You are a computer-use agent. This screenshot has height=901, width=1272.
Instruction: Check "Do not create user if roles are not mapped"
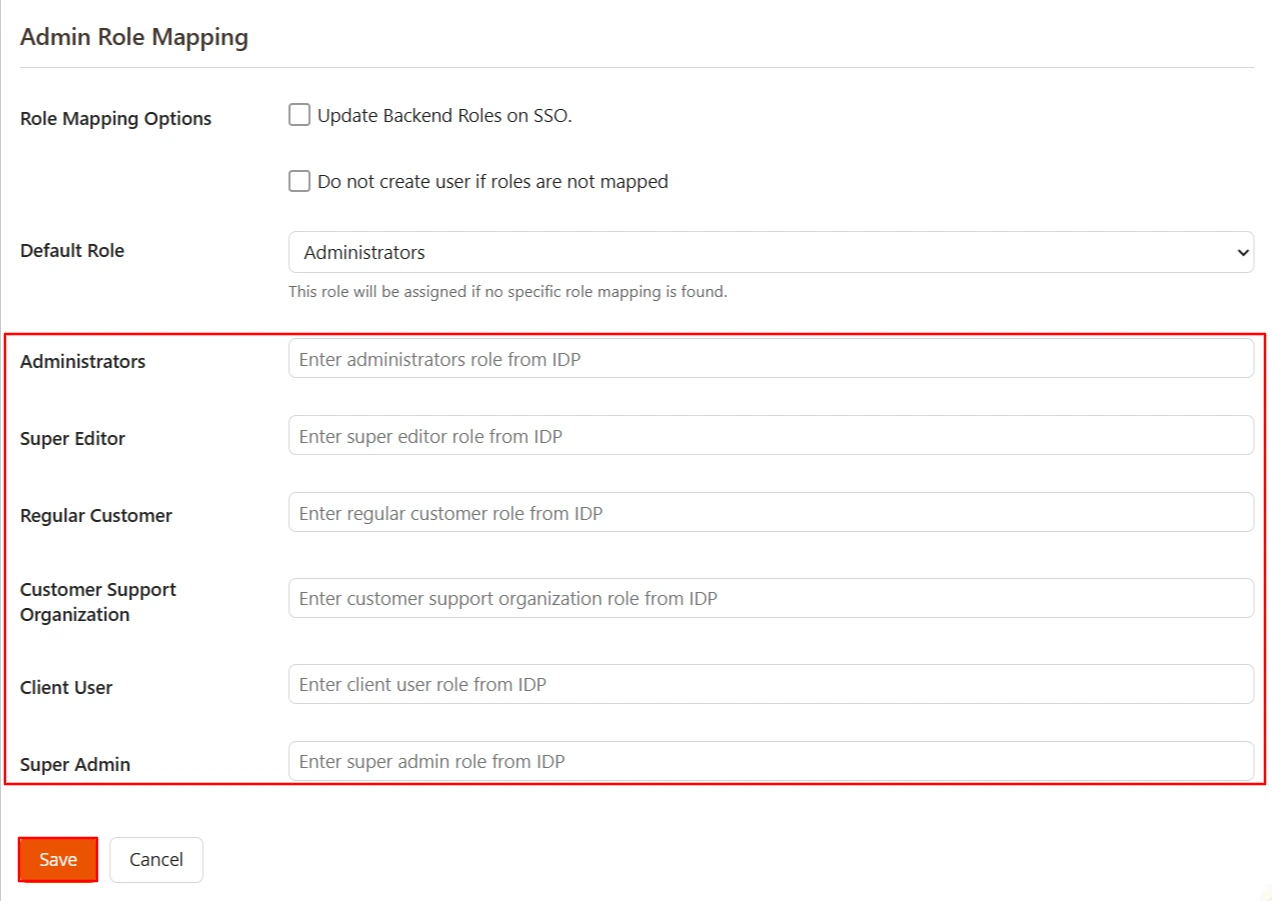tap(299, 180)
